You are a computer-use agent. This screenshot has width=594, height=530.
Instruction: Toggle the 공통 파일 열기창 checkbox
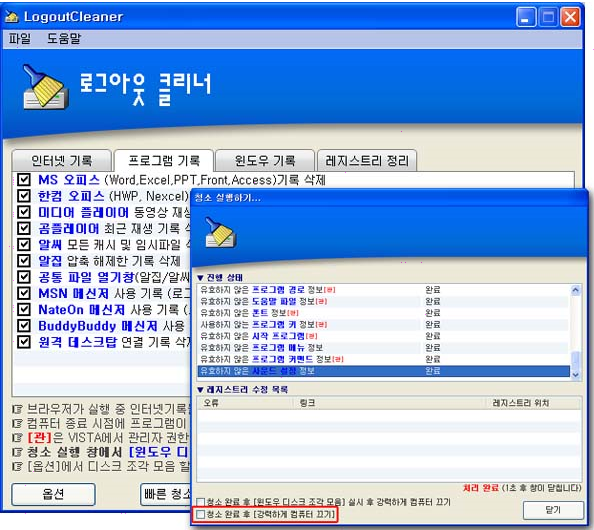[x=24, y=277]
